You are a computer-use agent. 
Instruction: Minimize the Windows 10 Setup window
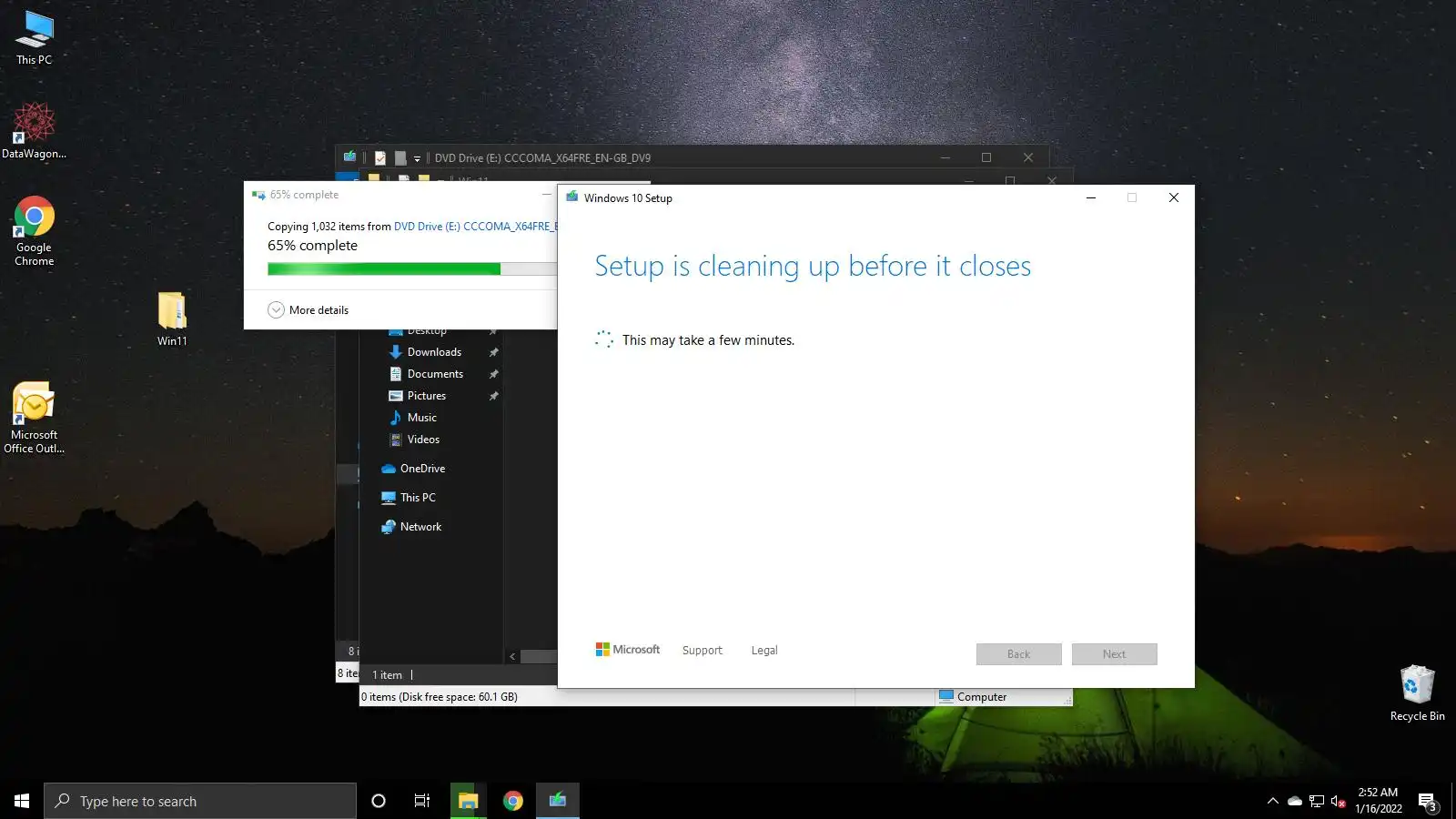(x=1090, y=197)
